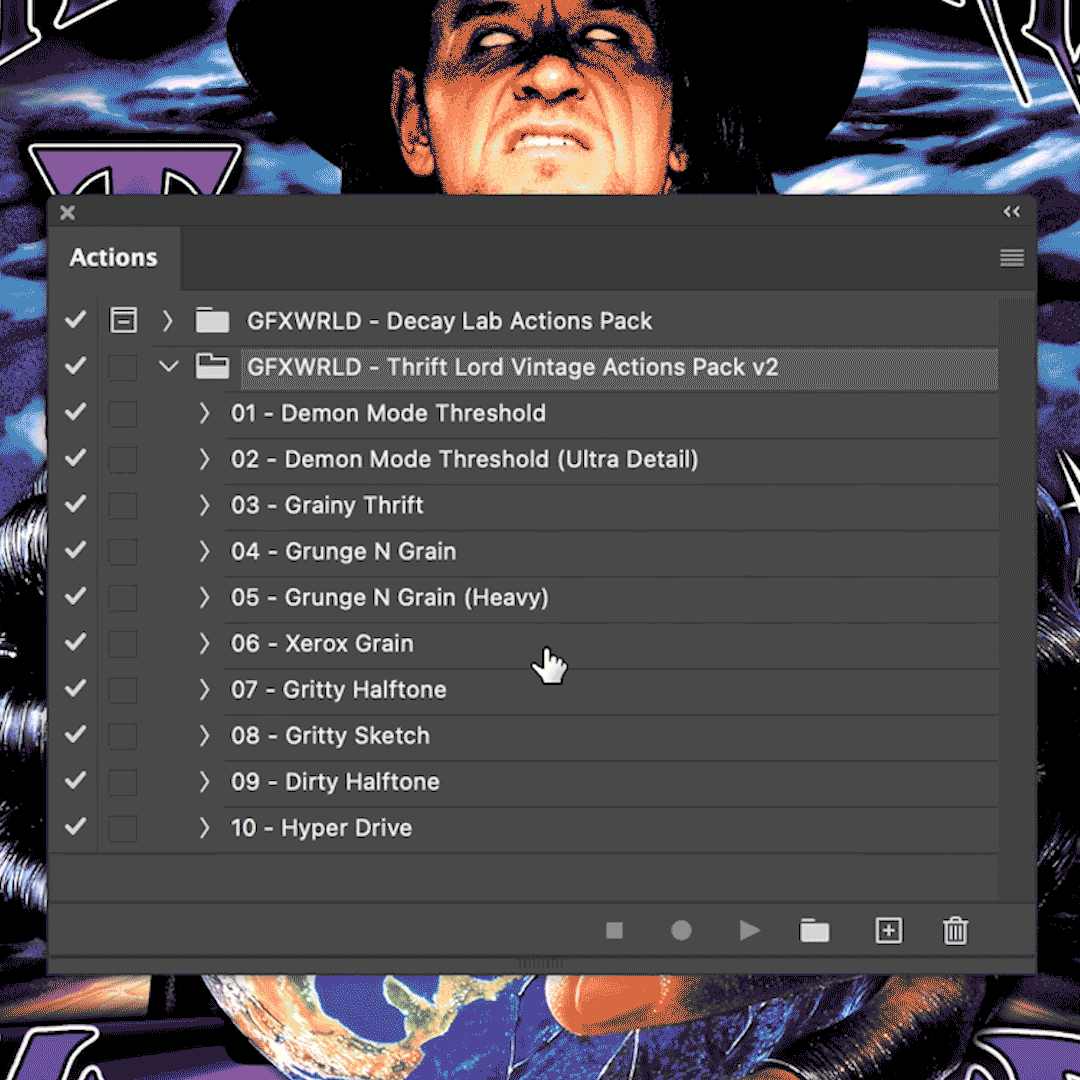Screen dimensions: 1080x1080
Task: Close the Actions panel with X button
Action: click(68, 212)
